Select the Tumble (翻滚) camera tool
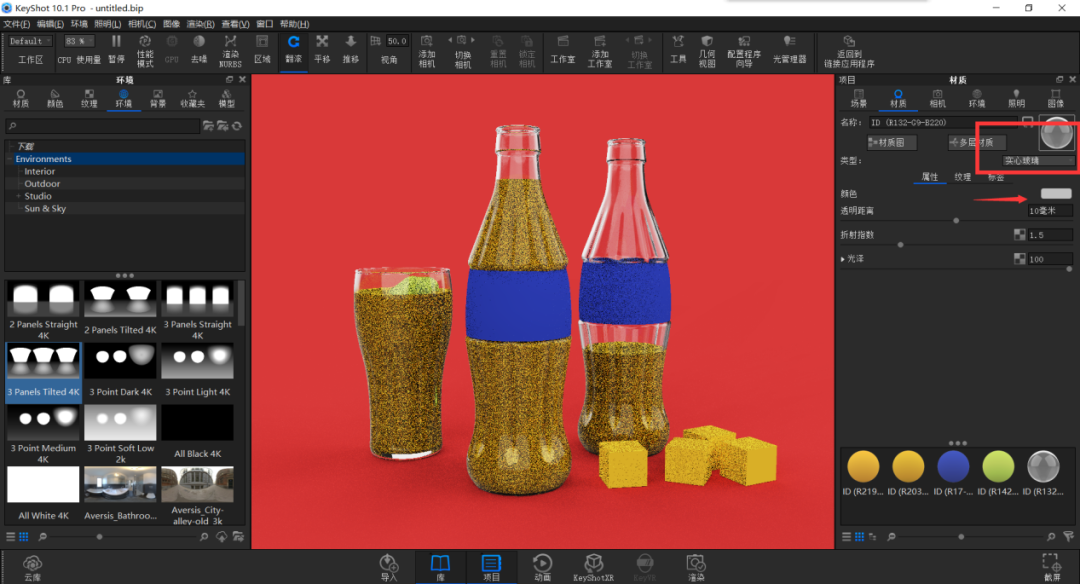This screenshot has height=584, width=1080. tap(293, 50)
